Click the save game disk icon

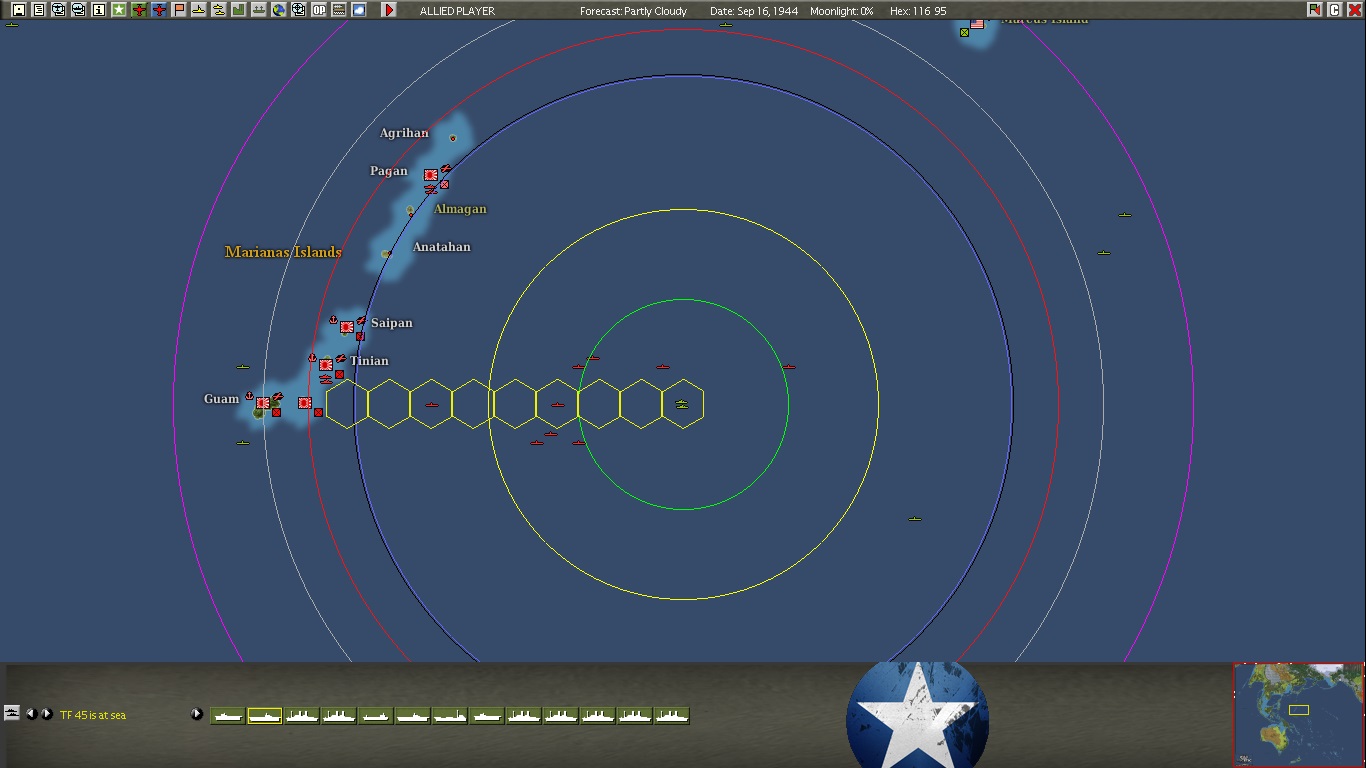coord(18,10)
